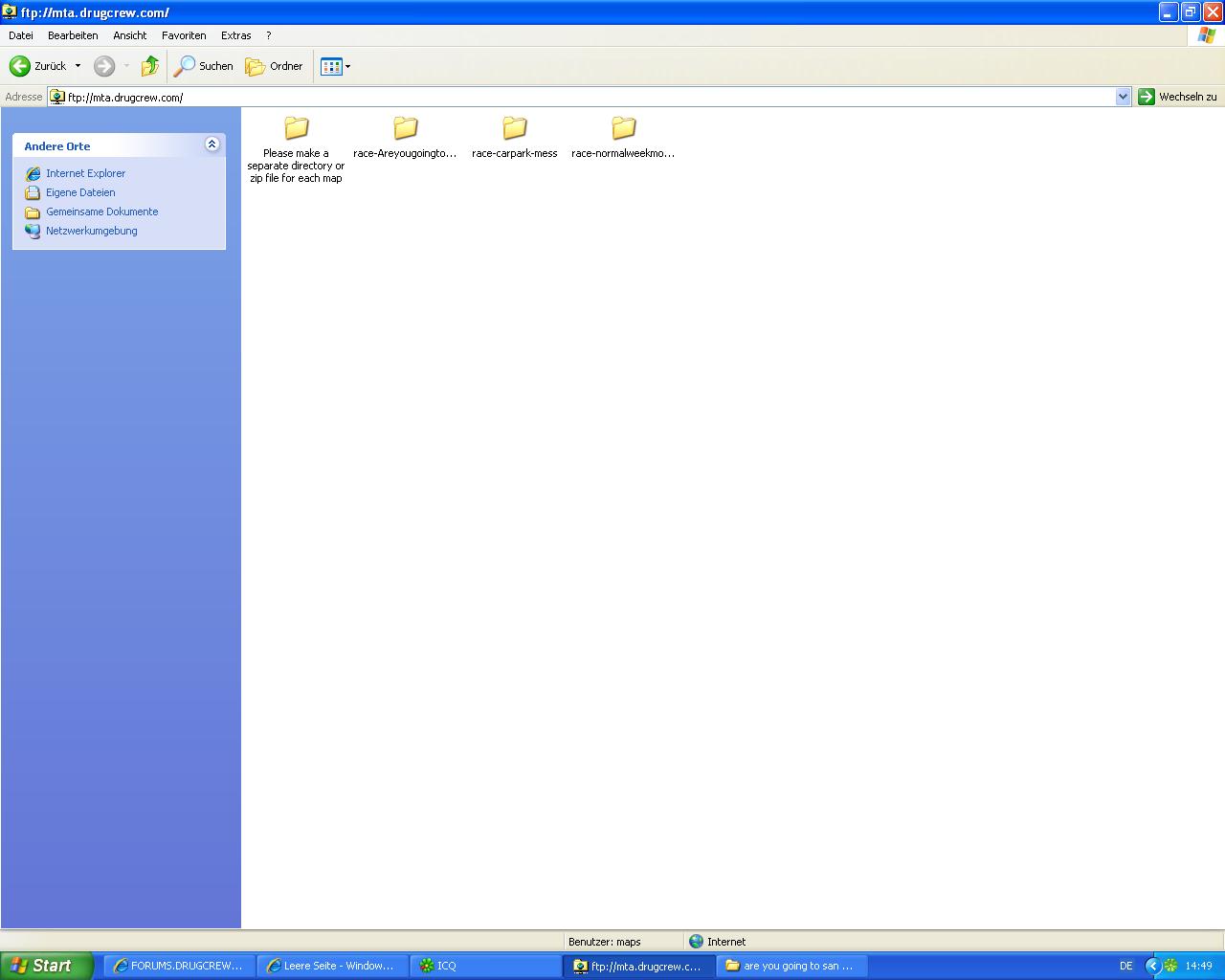Viewport: 1225px width, 980px height.
Task: Click the Eigene Dateien link
Action: [80, 192]
